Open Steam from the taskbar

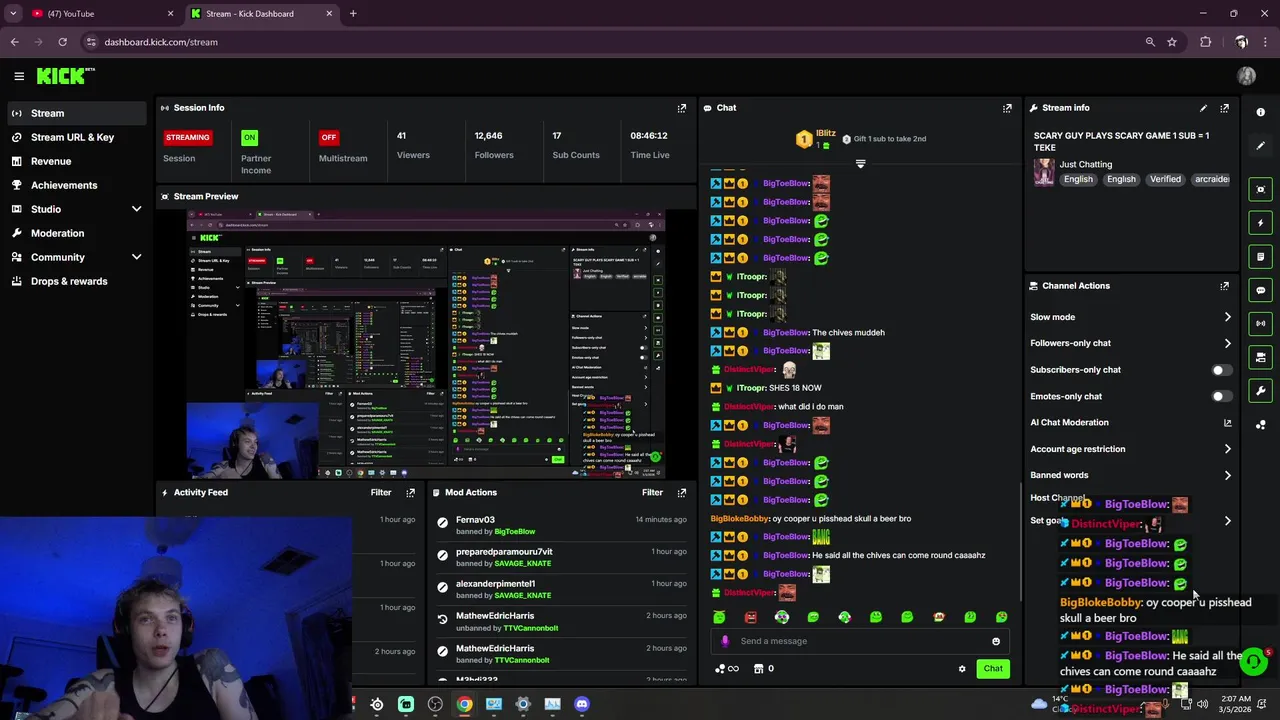(377, 704)
